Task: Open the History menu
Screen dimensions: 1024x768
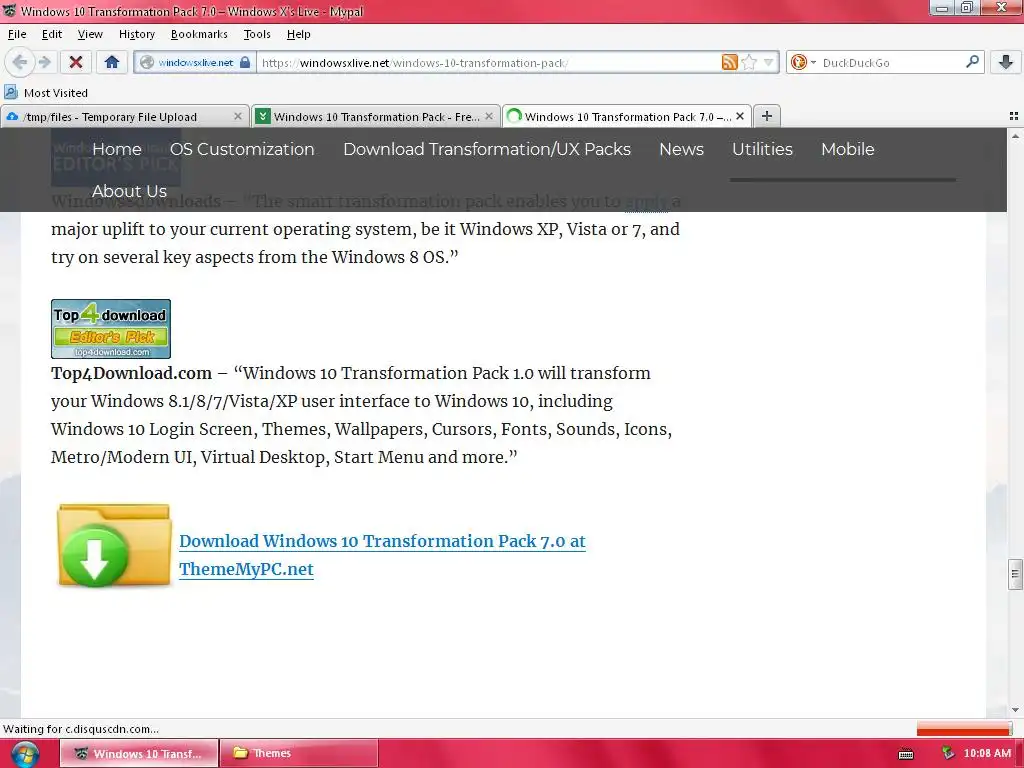Action: coord(136,34)
